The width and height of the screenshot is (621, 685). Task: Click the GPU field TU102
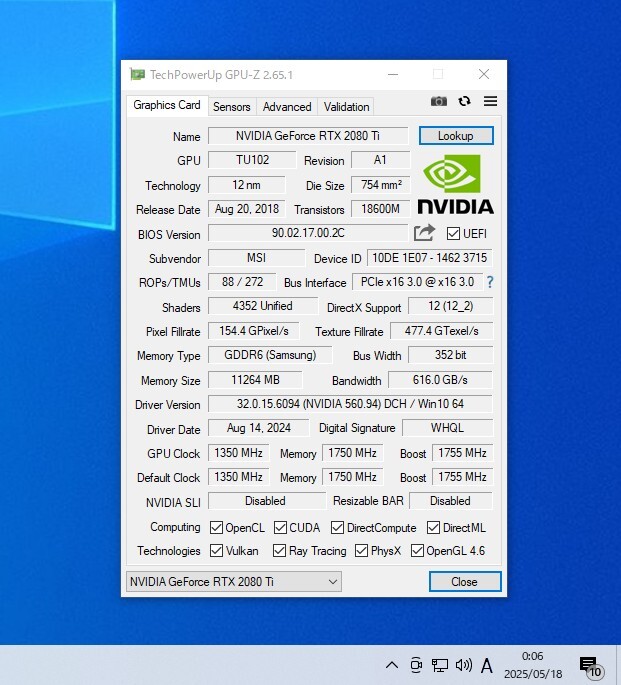pyautogui.click(x=252, y=160)
